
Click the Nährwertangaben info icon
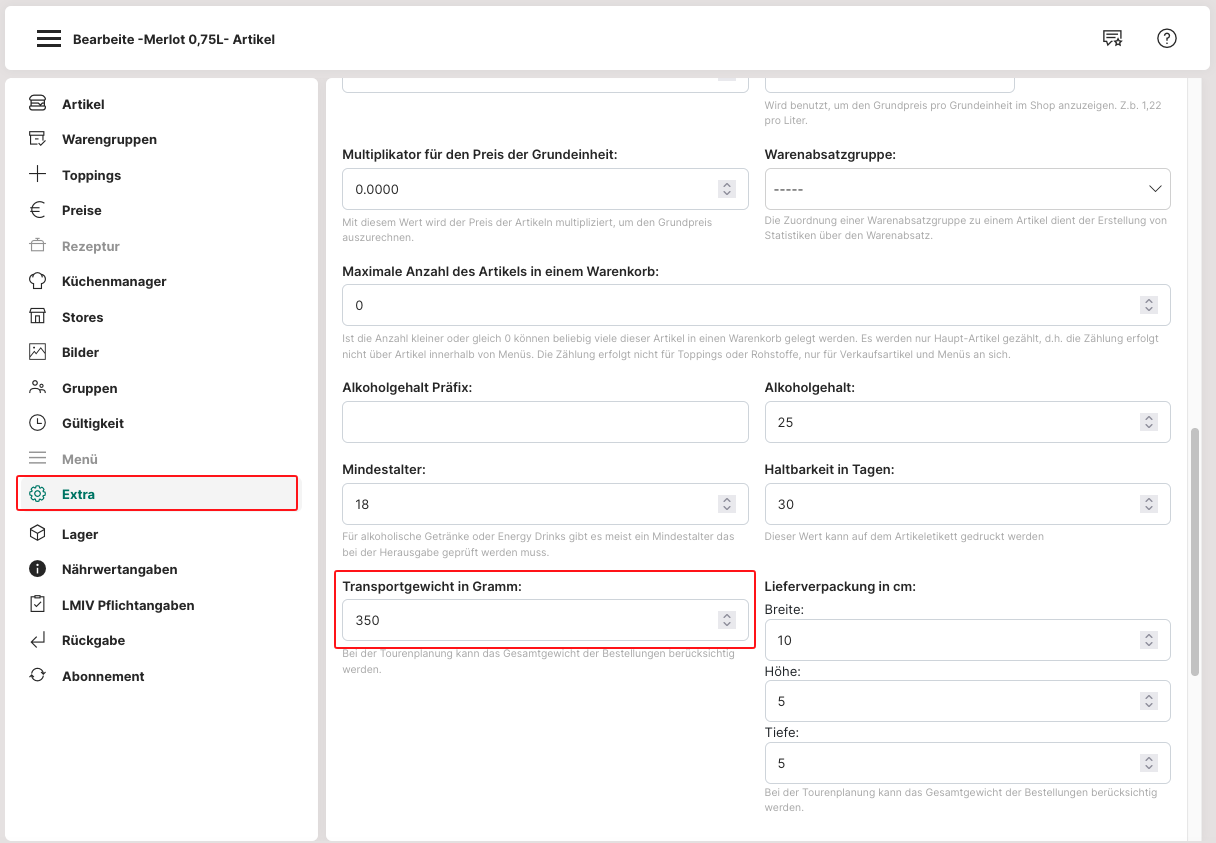click(38, 569)
